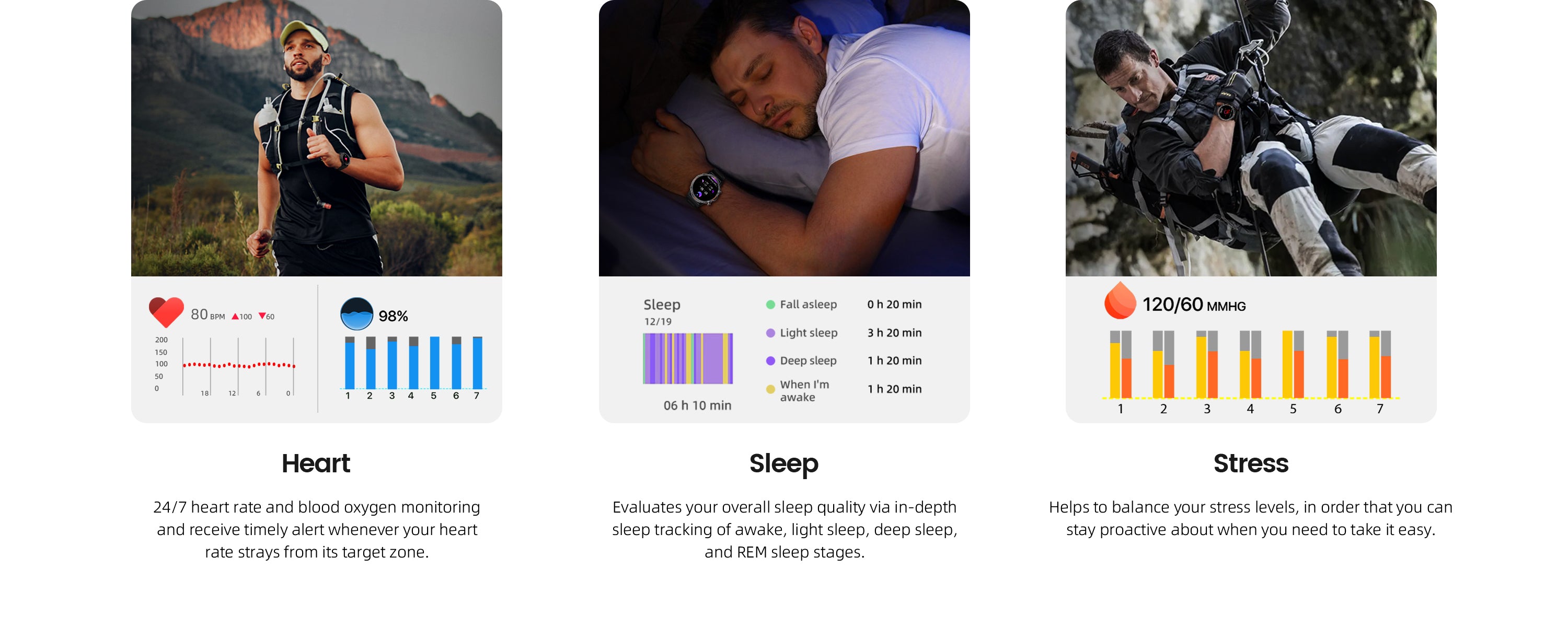Open the rock climber photo
The image size is (1568, 639).
pyautogui.click(x=1251, y=138)
